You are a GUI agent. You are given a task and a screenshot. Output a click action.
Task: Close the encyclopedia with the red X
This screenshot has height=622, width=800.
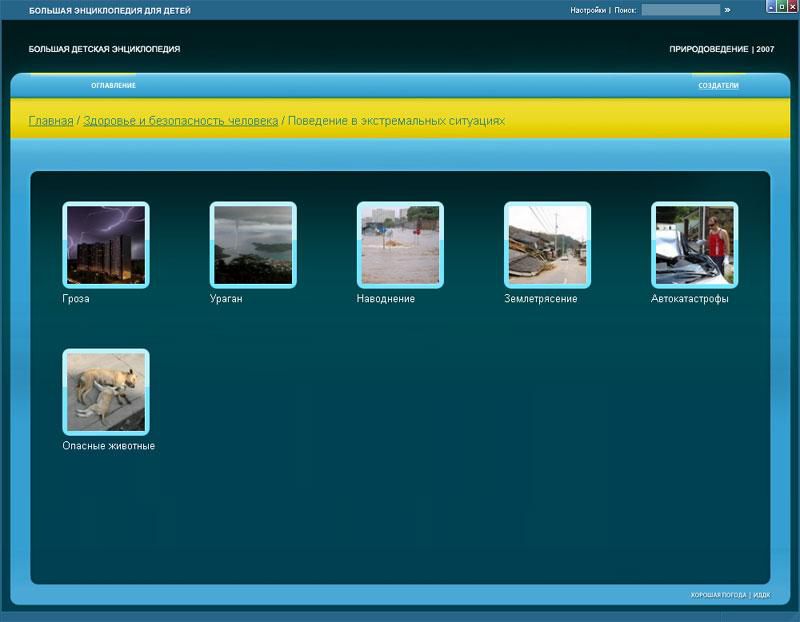pos(791,7)
